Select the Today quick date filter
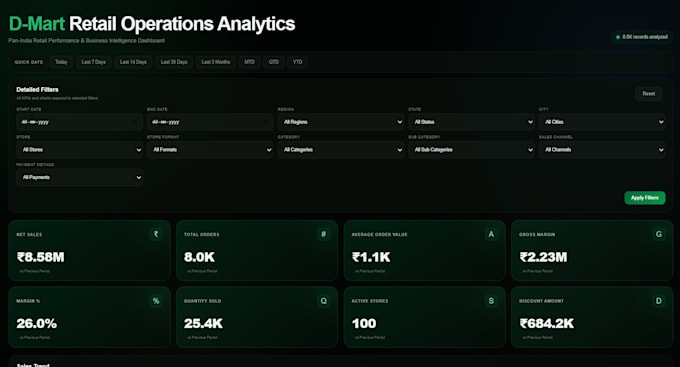Screen dimensions: 680x367 click(61, 62)
